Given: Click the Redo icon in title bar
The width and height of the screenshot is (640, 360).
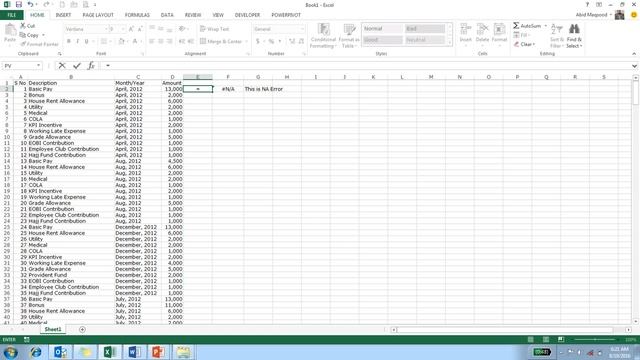Looking at the screenshot, I should click(46, 4).
